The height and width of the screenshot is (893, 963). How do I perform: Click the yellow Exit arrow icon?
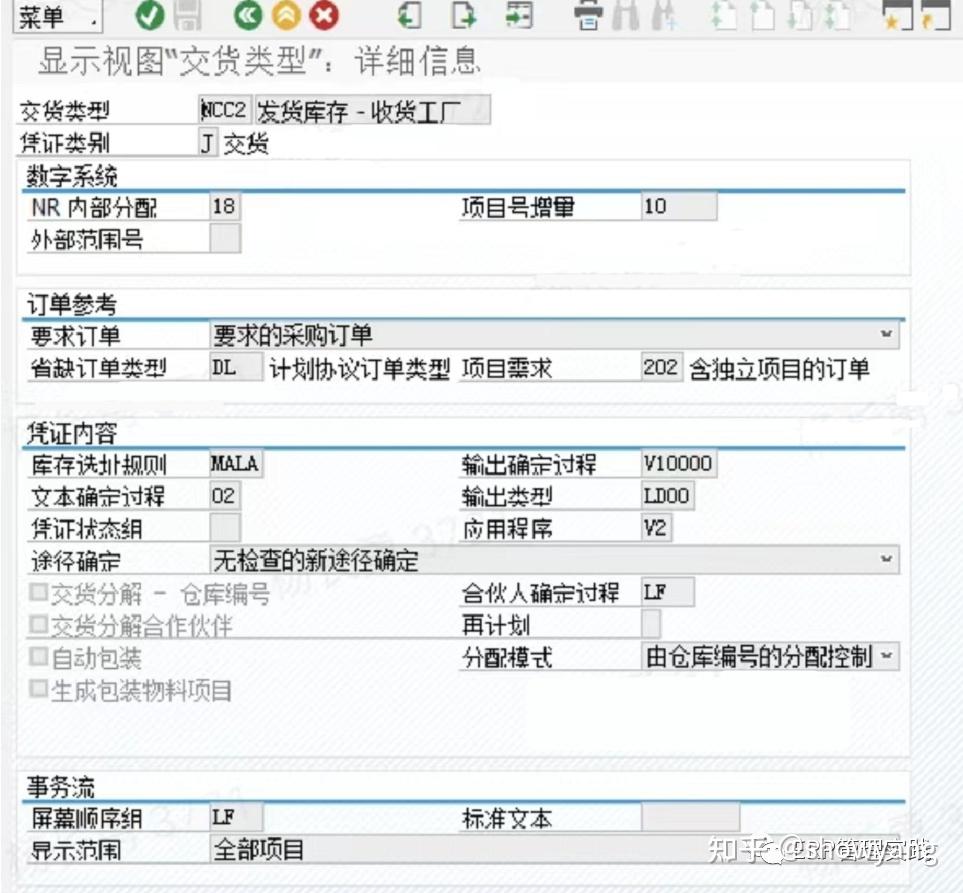coord(285,16)
